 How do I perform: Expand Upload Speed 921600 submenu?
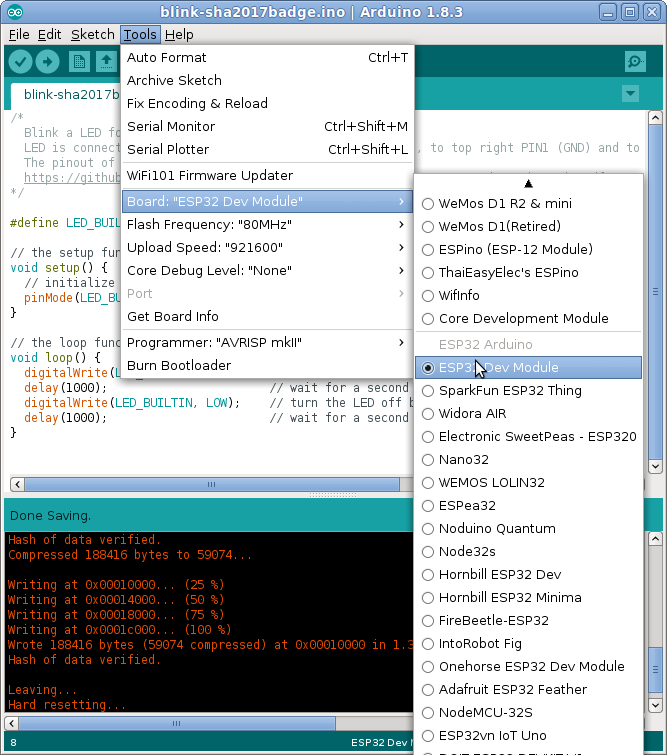[x=267, y=247]
